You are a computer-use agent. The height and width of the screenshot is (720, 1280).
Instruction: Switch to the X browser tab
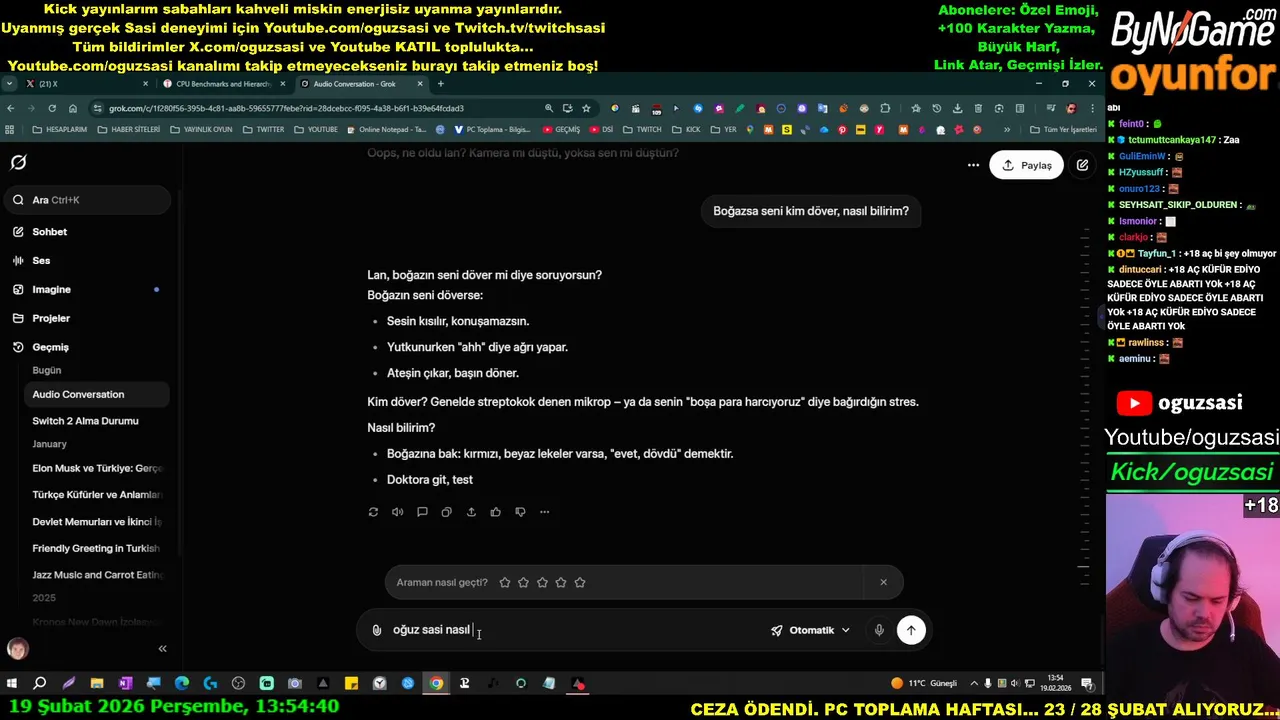[85, 84]
